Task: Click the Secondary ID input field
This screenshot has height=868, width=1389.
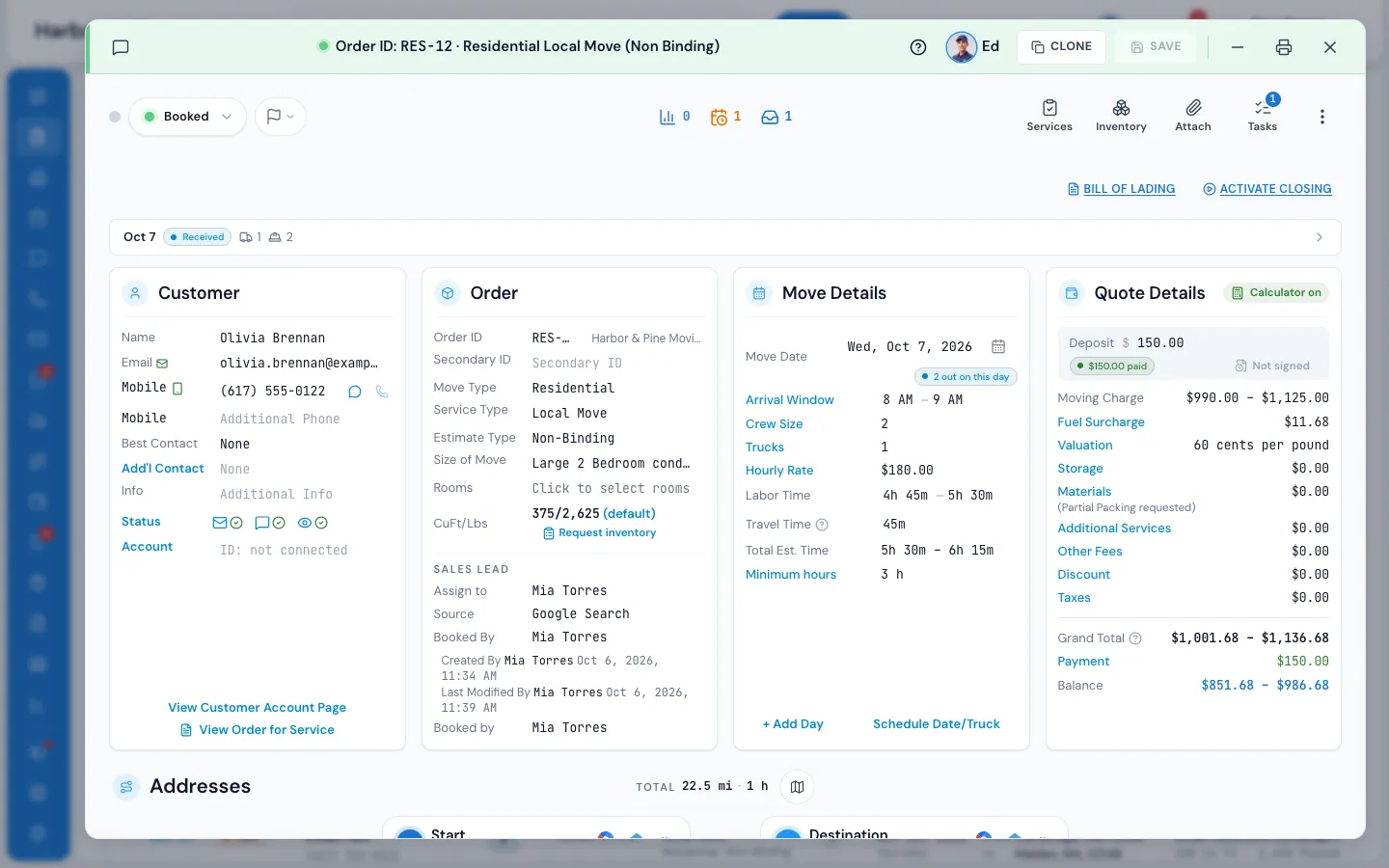Action: [616, 363]
